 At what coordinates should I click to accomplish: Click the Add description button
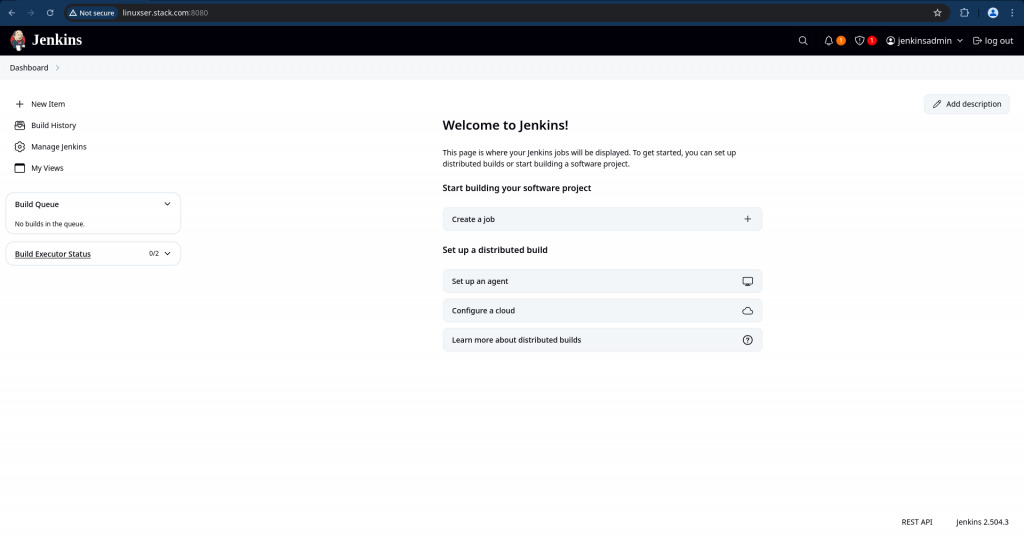(967, 104)
